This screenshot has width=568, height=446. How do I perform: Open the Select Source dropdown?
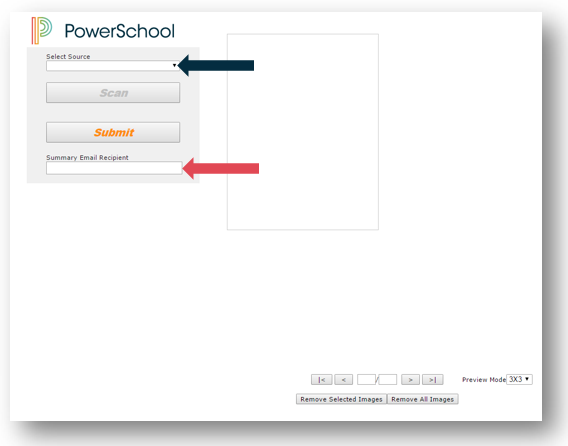[x=113, y=66]
